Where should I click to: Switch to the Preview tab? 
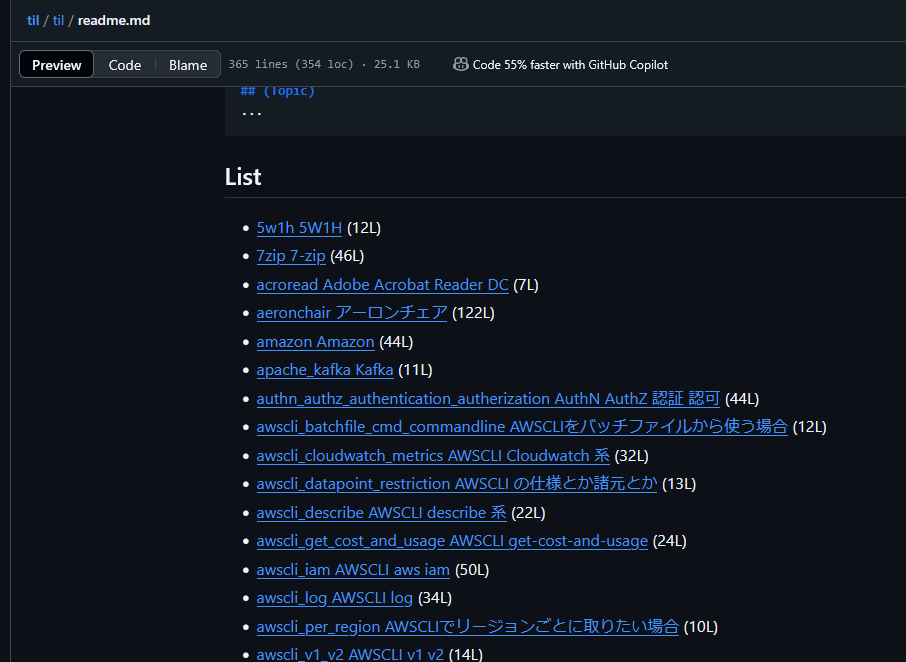(57, 65)
